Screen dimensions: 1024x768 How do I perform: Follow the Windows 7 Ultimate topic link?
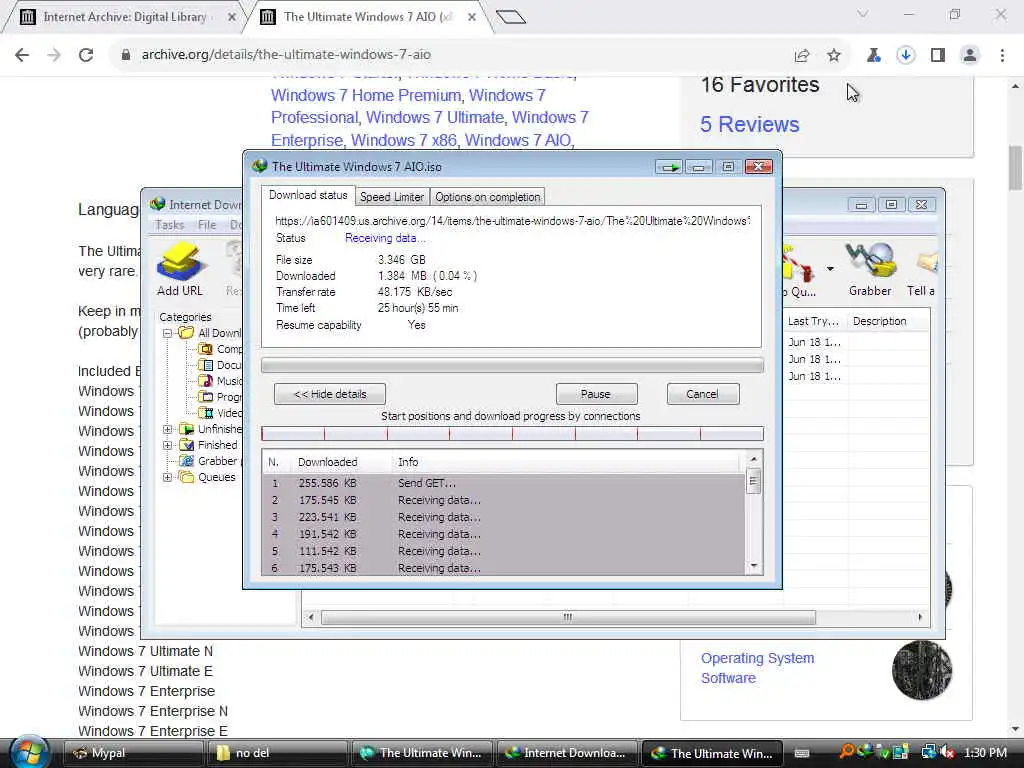(x=435, y=118)
